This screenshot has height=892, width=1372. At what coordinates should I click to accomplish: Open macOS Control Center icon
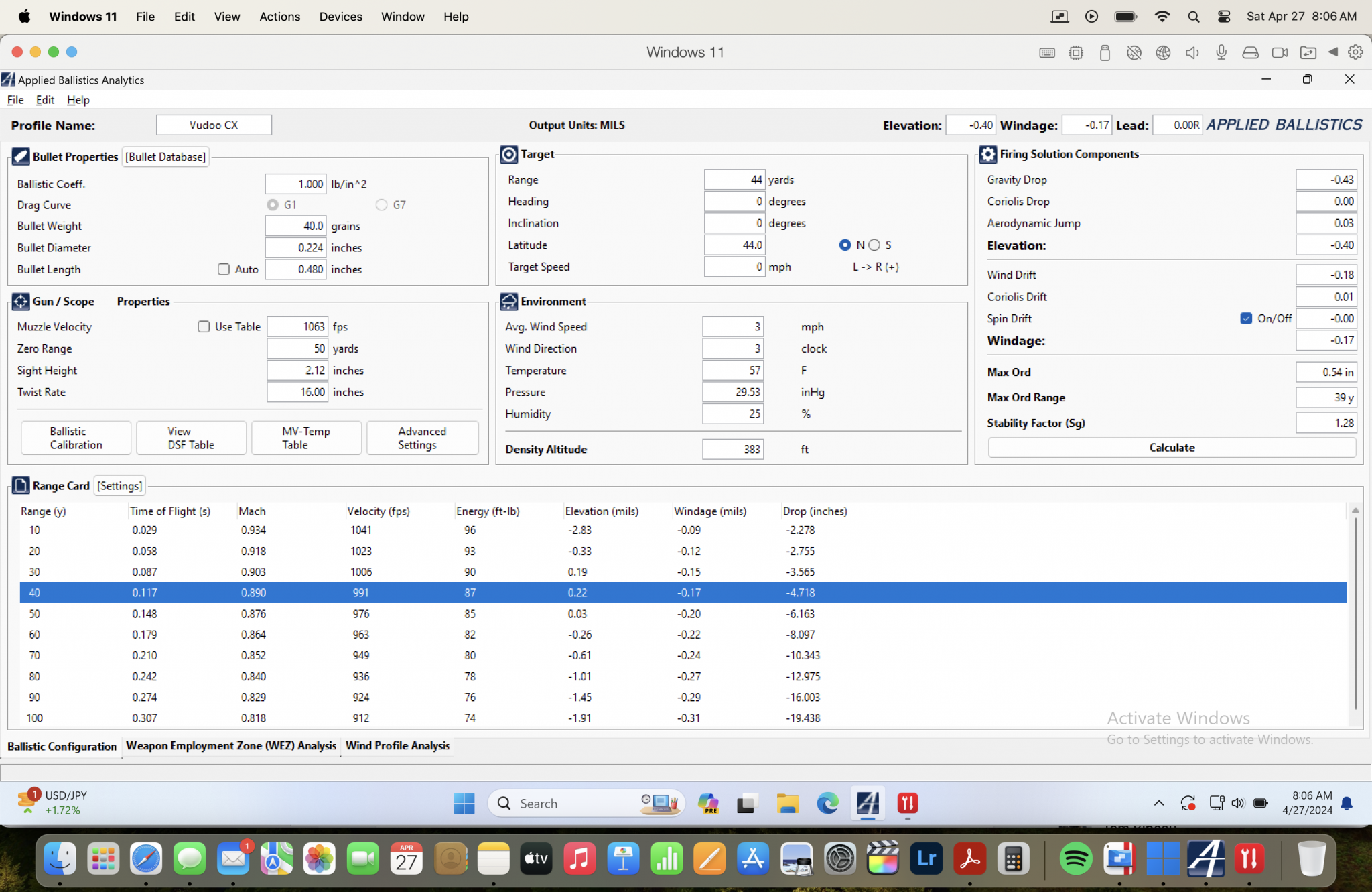click(1224, 17)
